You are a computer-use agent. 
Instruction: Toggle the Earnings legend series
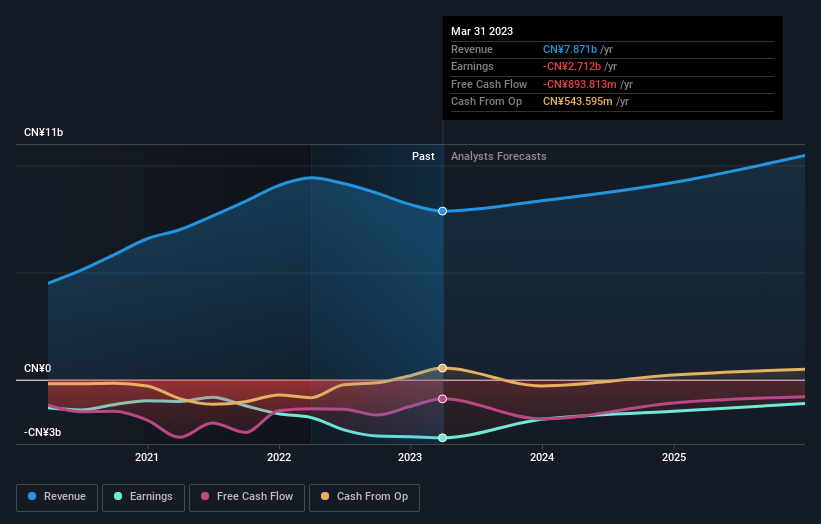click(143, 497)
